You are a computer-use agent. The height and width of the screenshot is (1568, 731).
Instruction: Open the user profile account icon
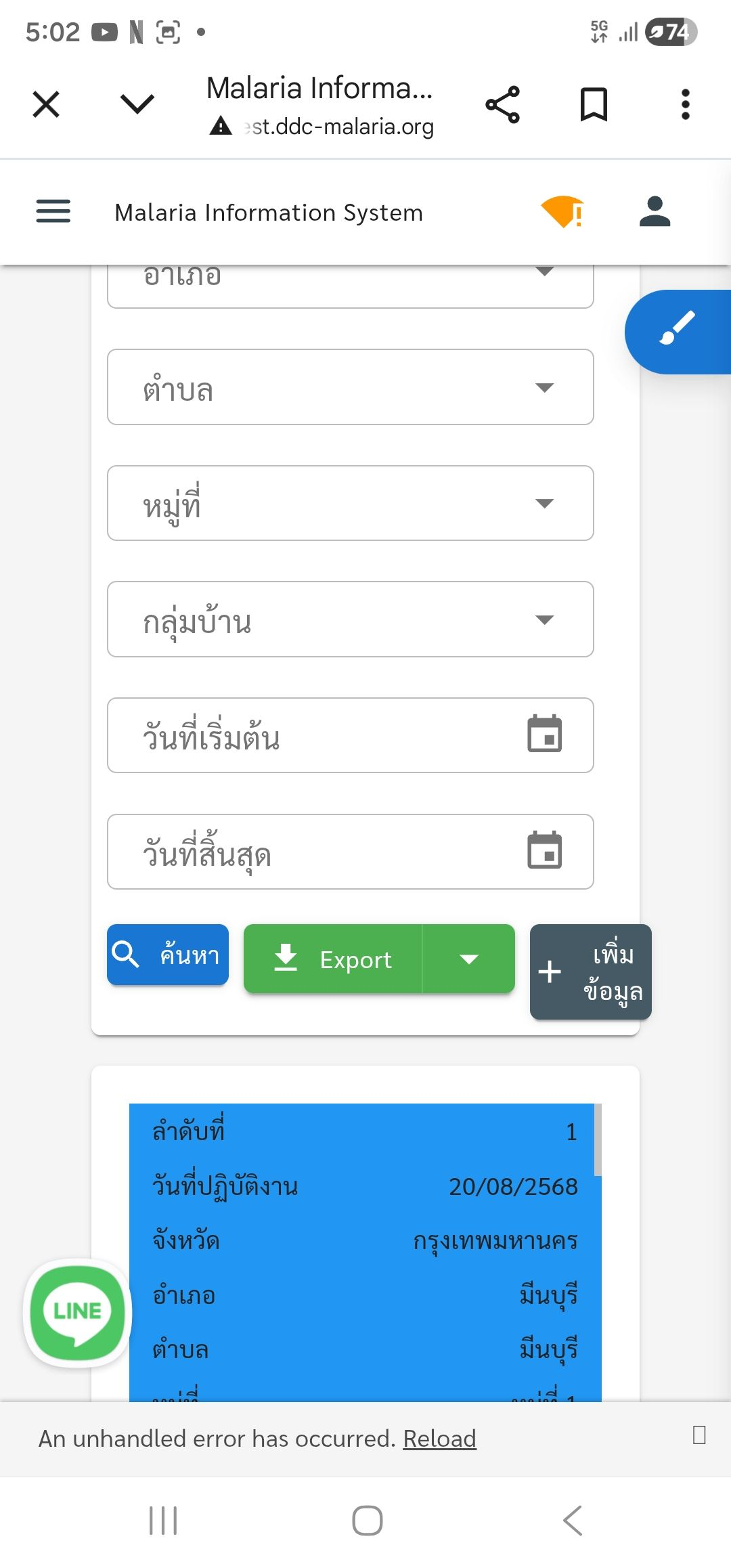tap(655, 211)
